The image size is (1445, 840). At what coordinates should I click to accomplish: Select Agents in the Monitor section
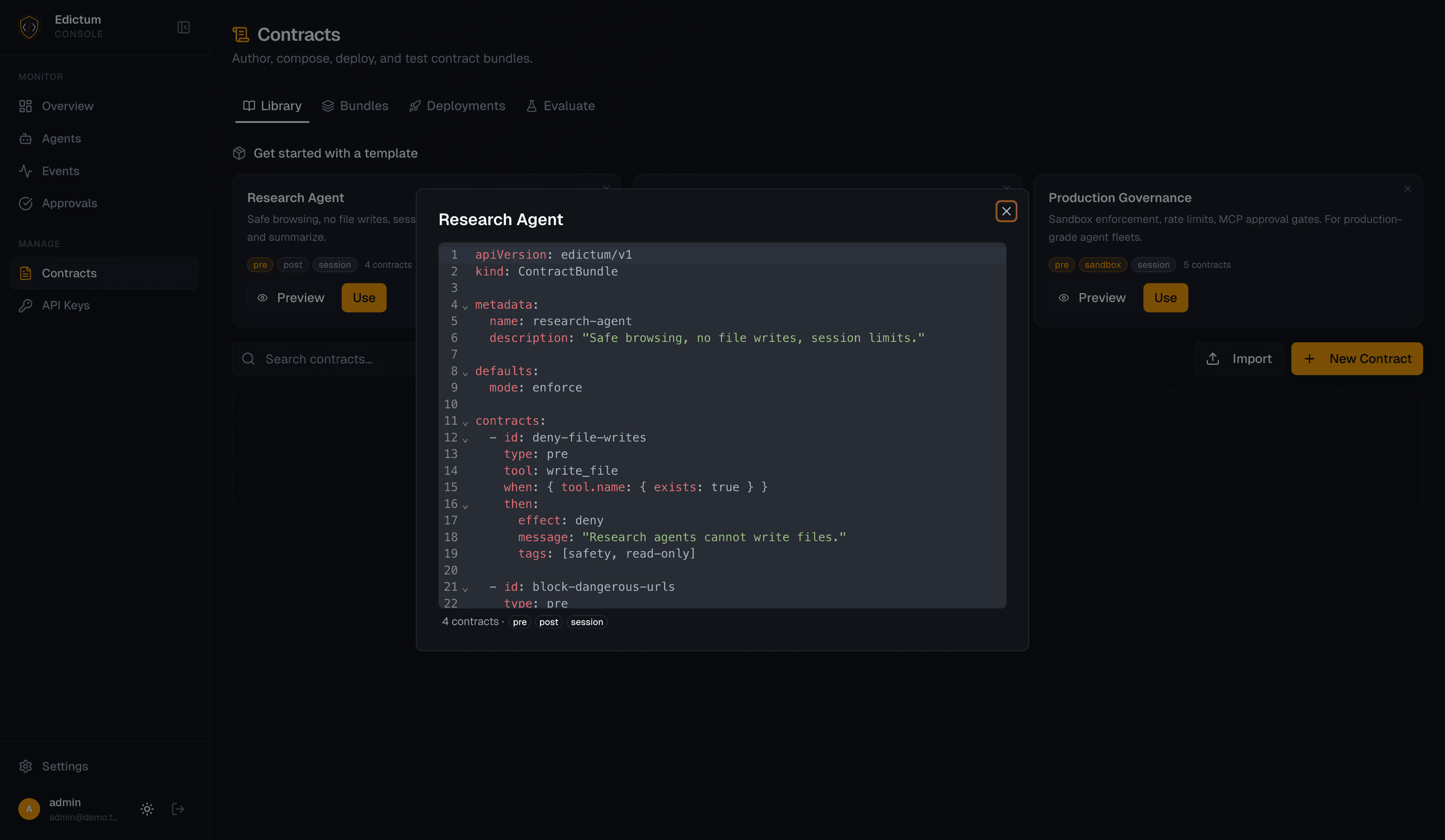(61, 138)
